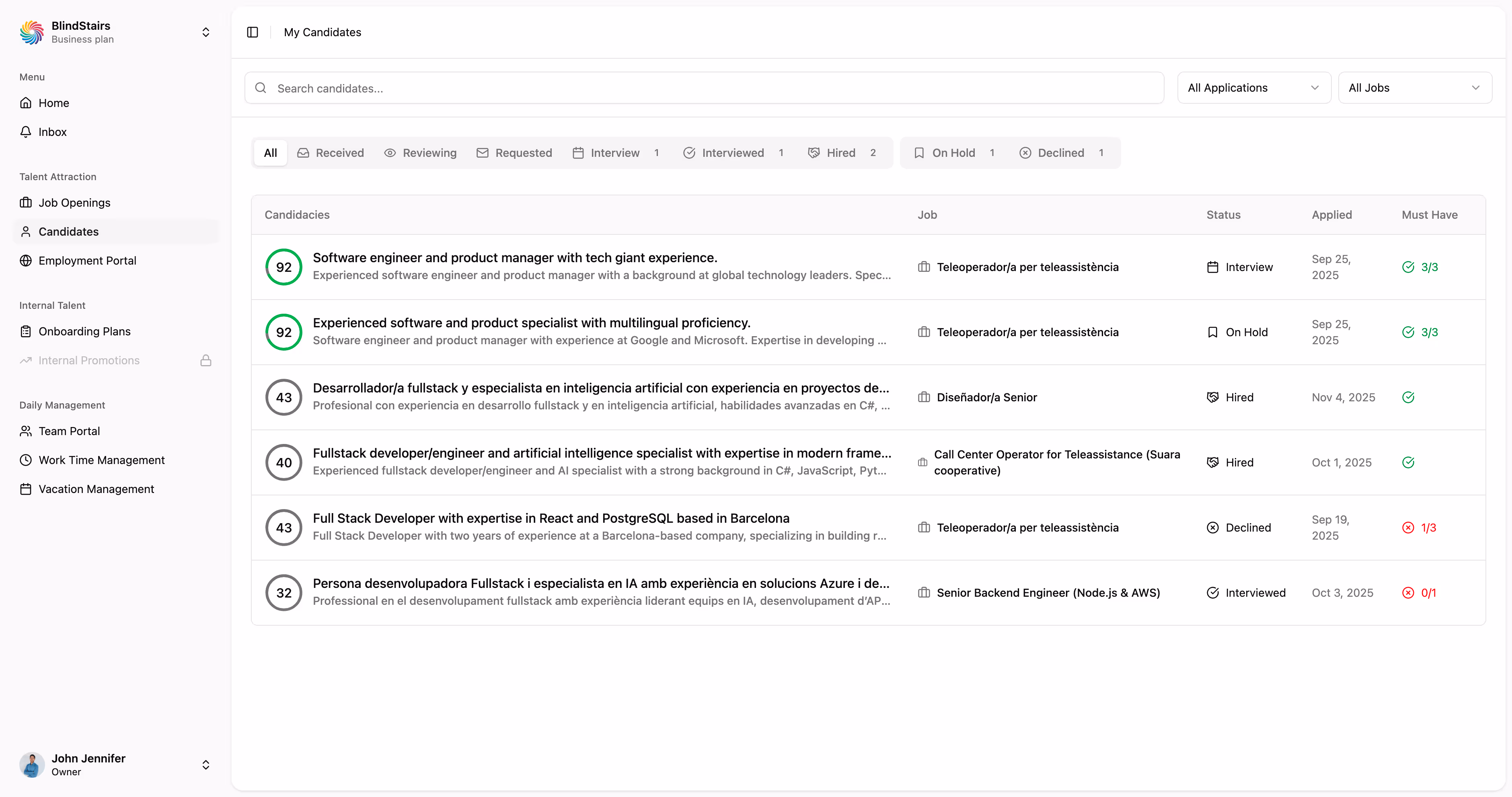Expand the All Jobs filter dropdown
Image resolution: width=1512 pixels, height=797 pixels.
pos(1415,87)
